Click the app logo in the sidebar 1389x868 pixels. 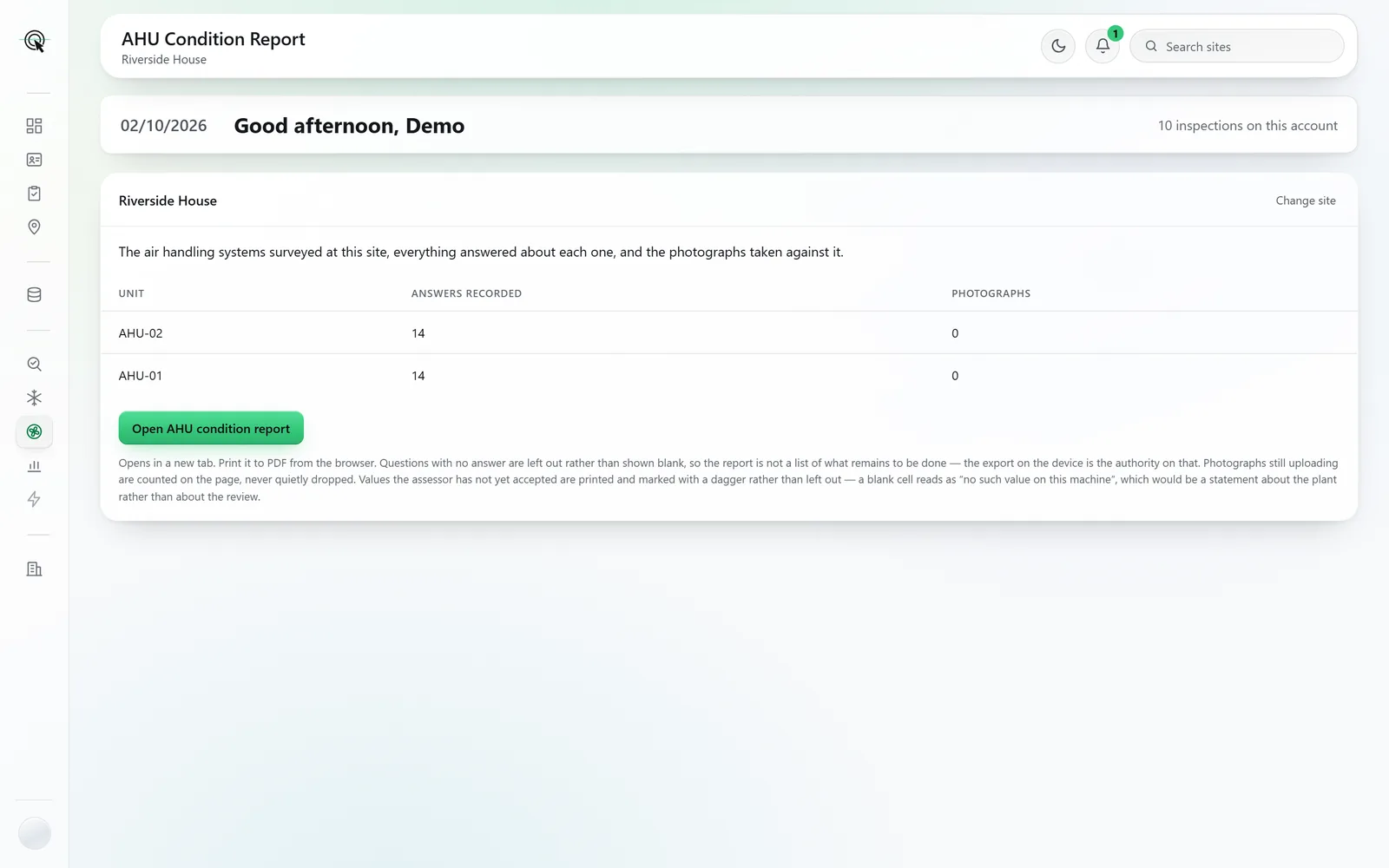(x=35, y=41)
